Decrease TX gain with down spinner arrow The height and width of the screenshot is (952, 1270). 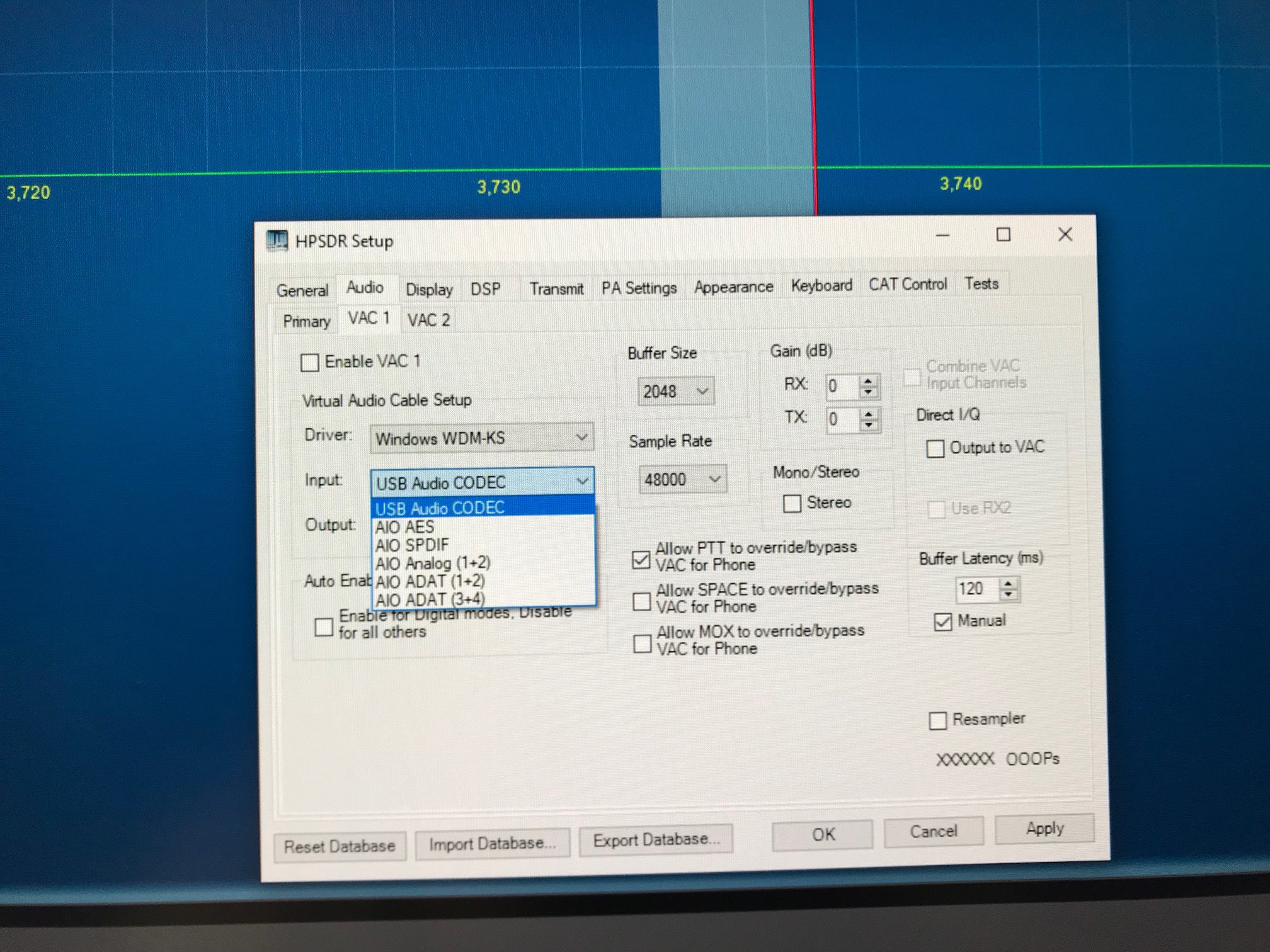(x=869, y=425)
